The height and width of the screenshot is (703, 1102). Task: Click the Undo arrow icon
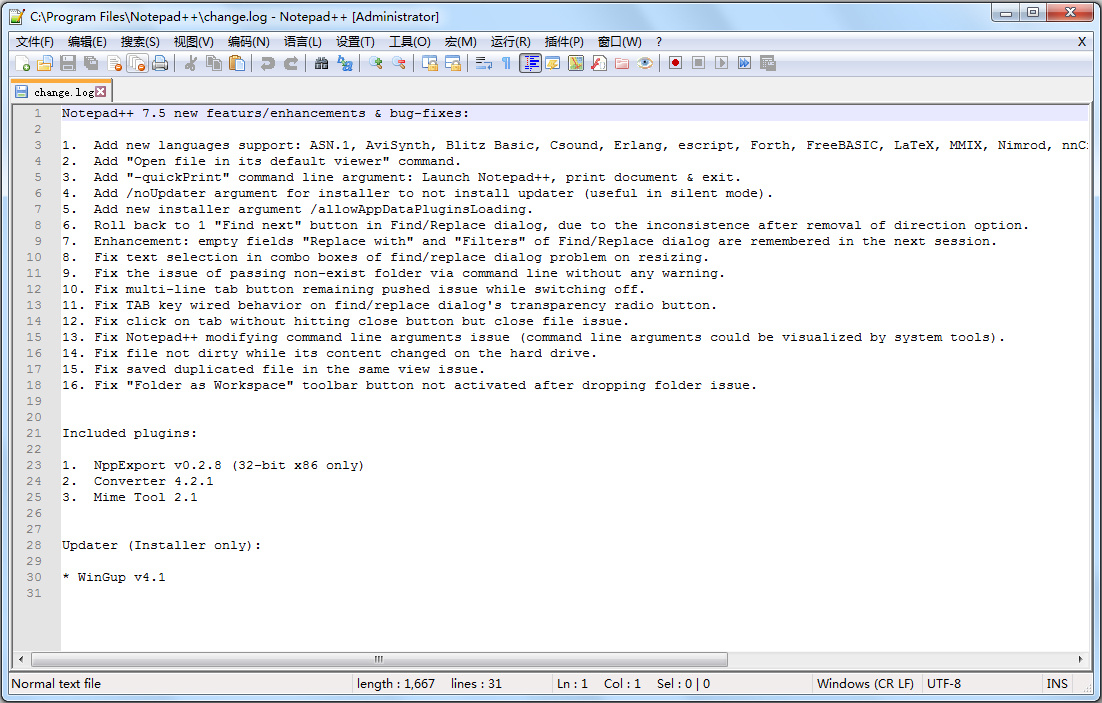[x=267, y=62]
